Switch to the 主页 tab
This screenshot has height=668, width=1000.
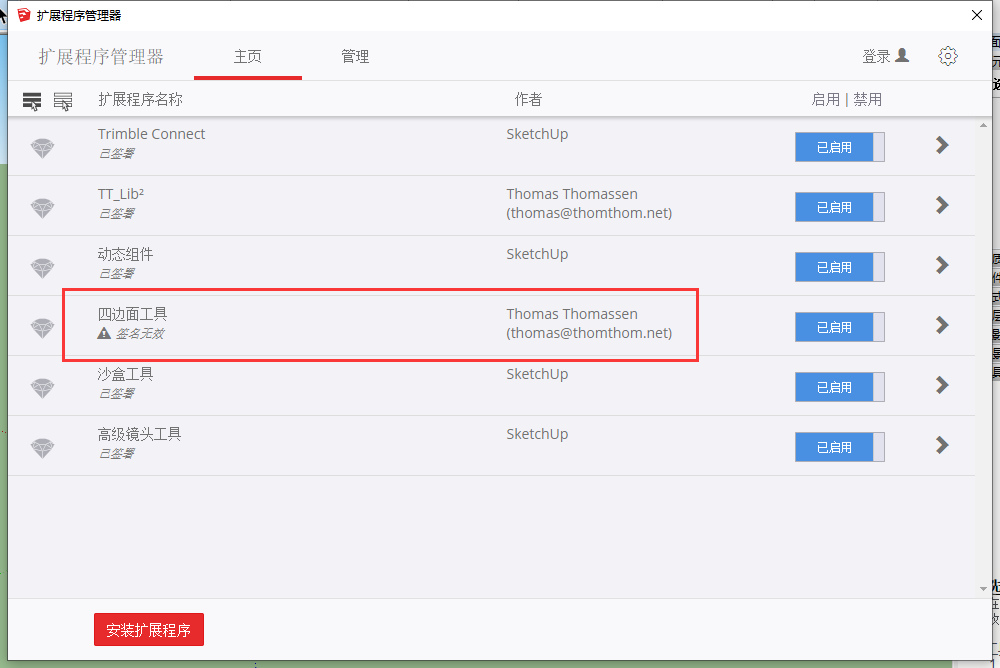(247, 57)
